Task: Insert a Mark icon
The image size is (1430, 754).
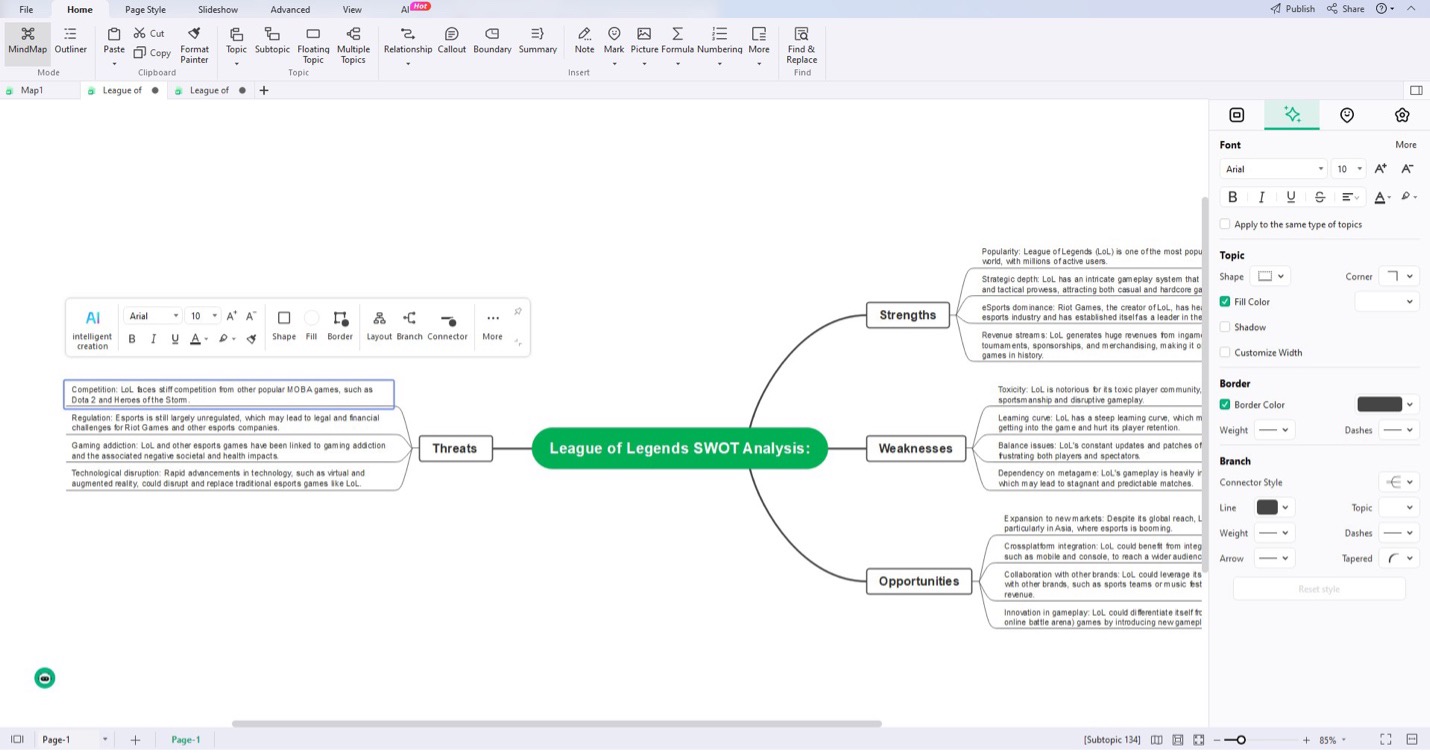Action: point(614,41)
